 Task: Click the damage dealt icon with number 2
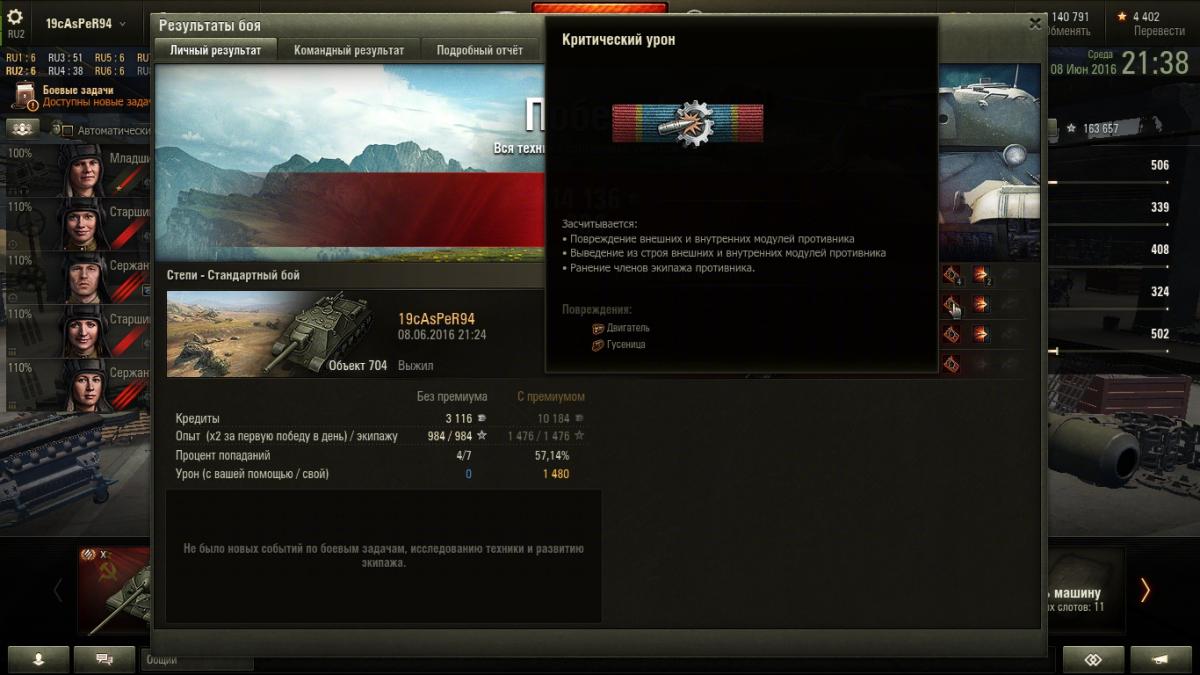point(982,275)
